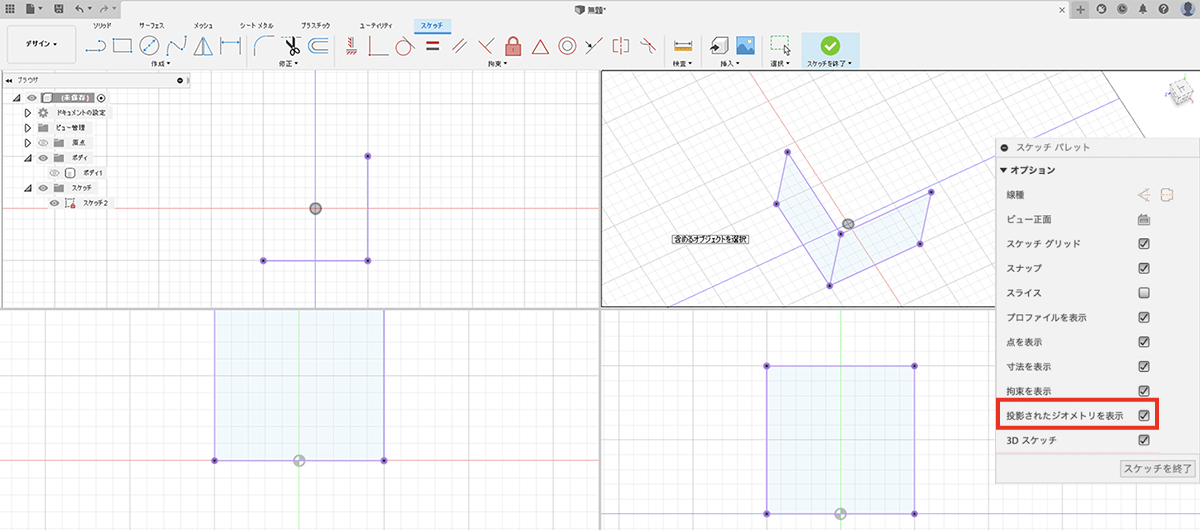Activate the Trim scissors tool
The image size is (1200, 530).
point(291,45)
